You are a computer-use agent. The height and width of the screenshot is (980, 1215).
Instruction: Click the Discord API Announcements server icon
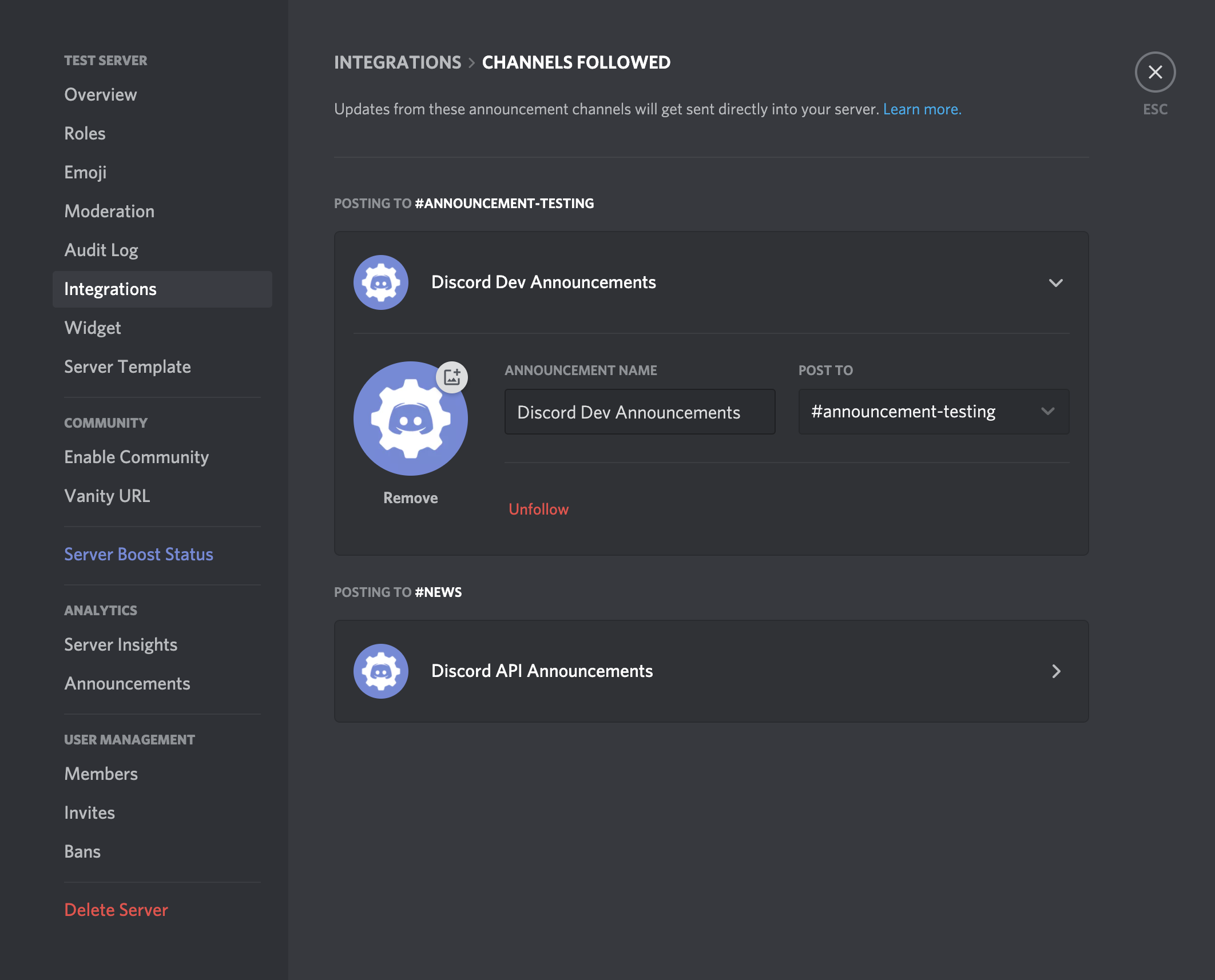pyautogui.click(x=380, y=670)
